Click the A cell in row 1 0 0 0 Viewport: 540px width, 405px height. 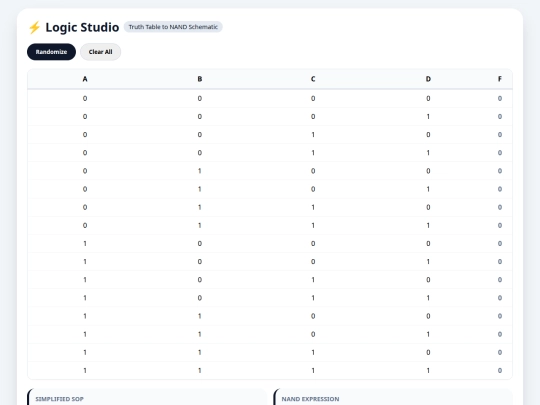click(x=85, y=243)
